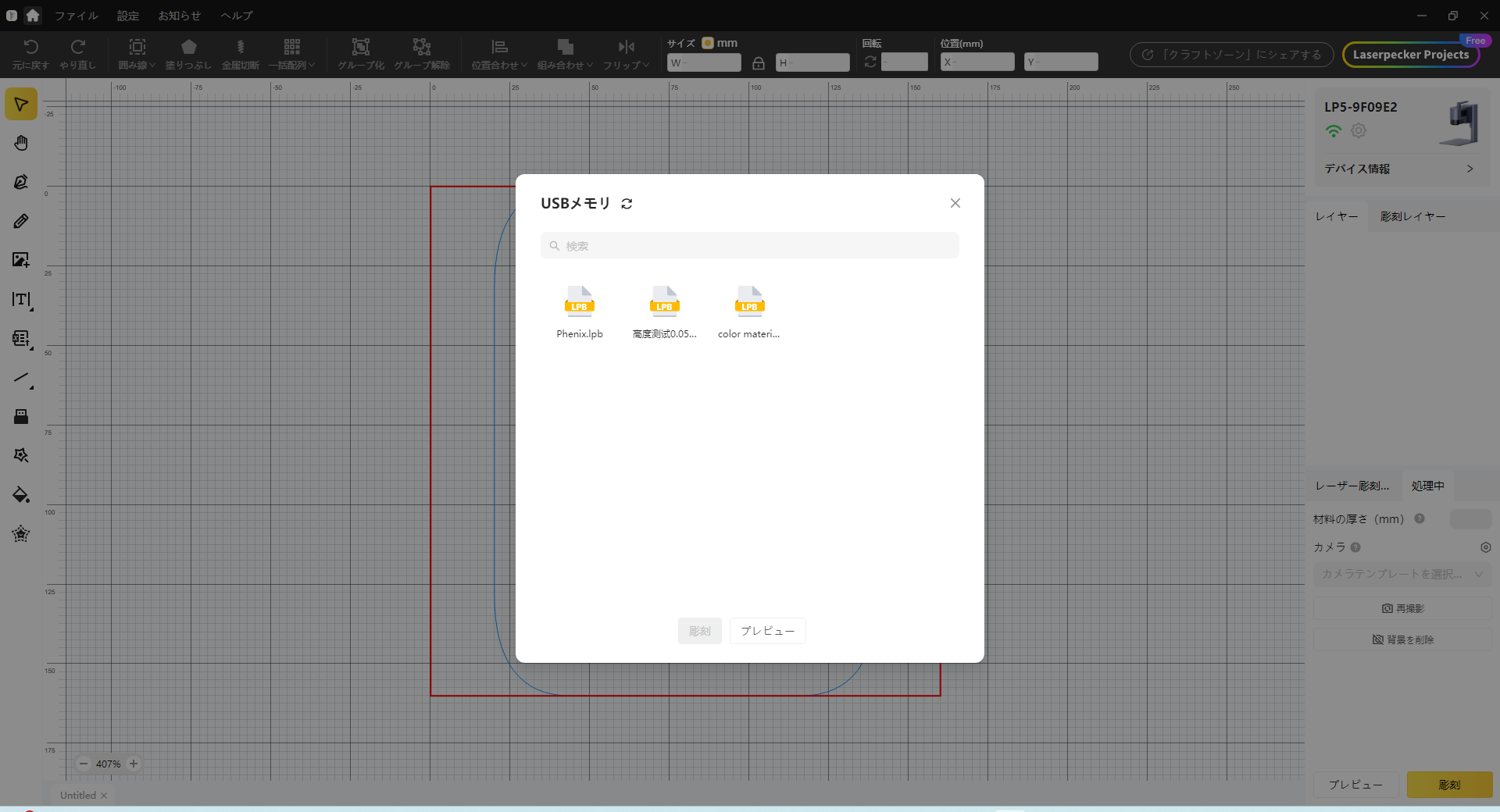Open the material library star icon

(x=21, y=534)
